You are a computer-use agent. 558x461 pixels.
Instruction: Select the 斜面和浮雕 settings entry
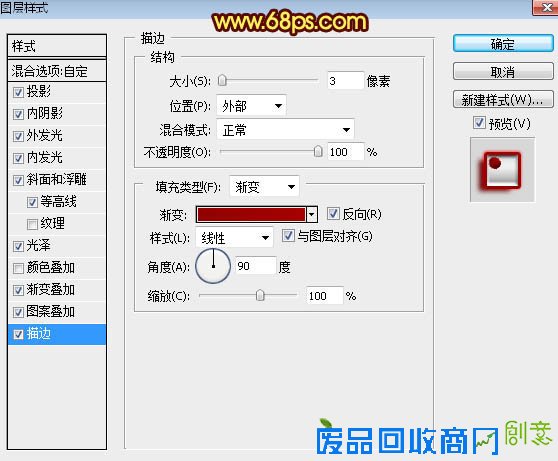57,179
